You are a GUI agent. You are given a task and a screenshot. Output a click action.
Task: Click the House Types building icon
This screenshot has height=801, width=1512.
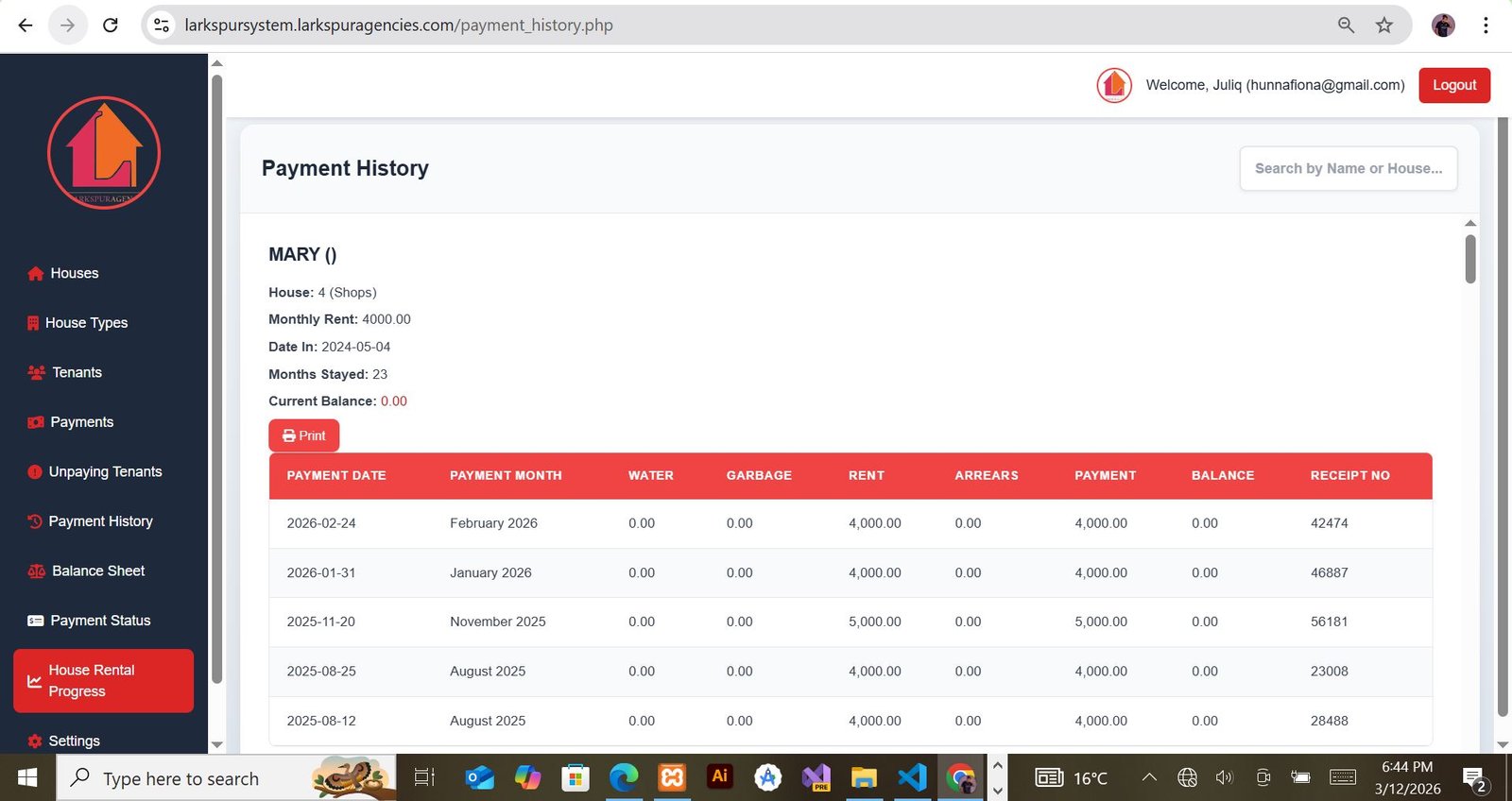coord(33,323)
